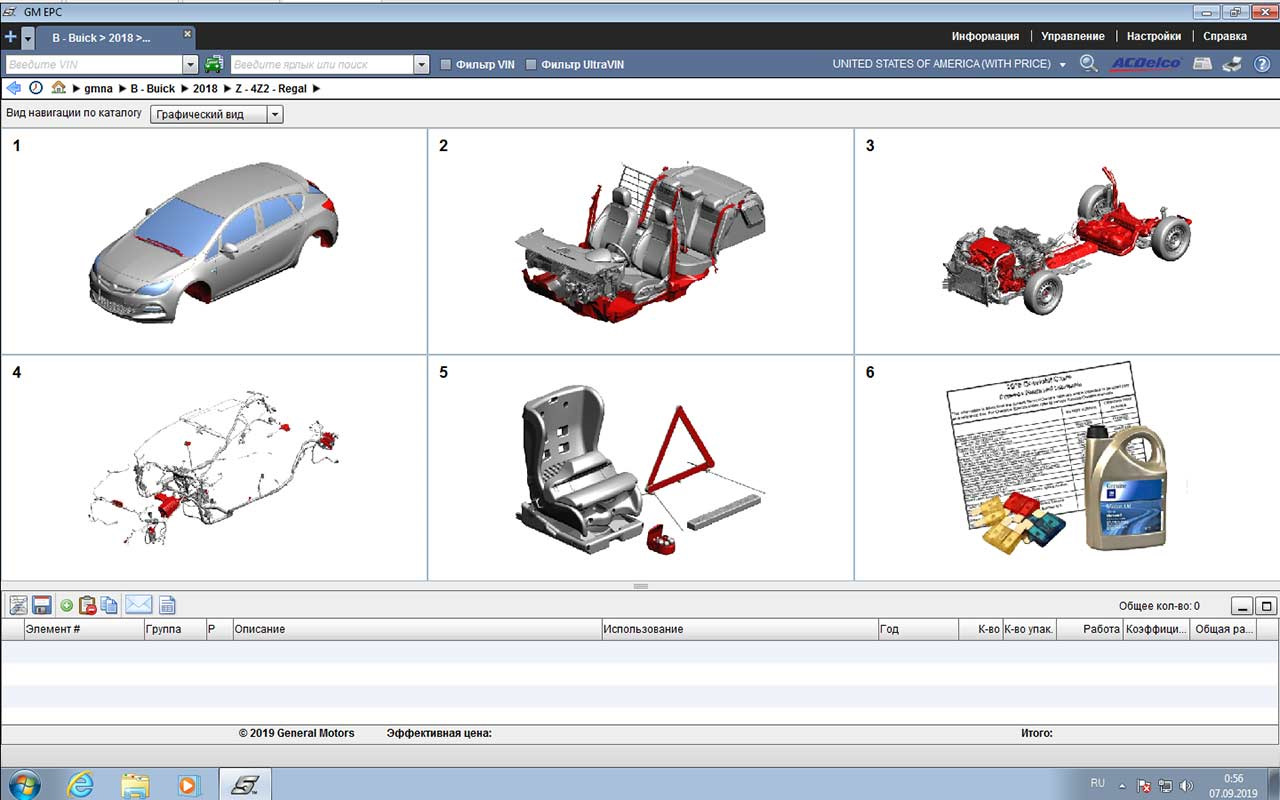Expand the arrow after 'Z - 4Z2 - Regal'
Viewport: 1280px width, 800px height.
(316, 89)
